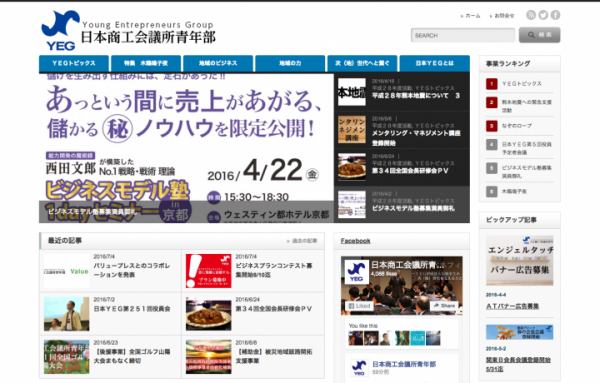The width and height of the screenshot is (600, 383).
Task: Toggle the Liked button in Facebook widget
Action: click(360, 306)
